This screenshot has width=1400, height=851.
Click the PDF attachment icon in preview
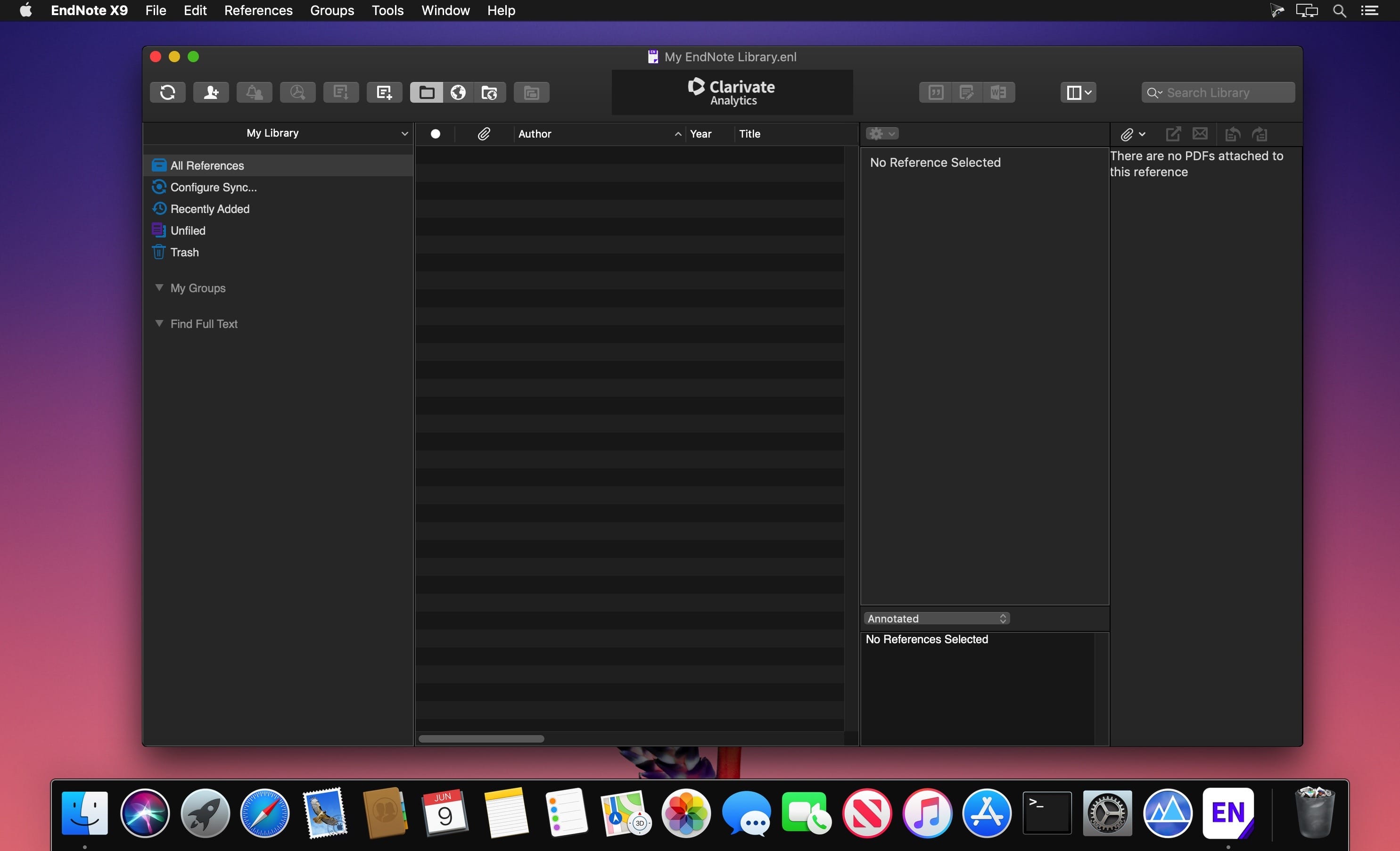click(1126, 133)
